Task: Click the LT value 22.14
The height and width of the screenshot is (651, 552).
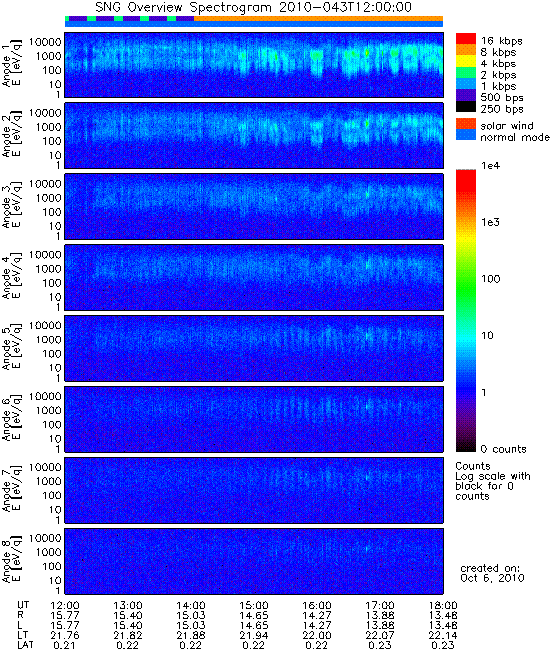Action: tap(443, 635)
